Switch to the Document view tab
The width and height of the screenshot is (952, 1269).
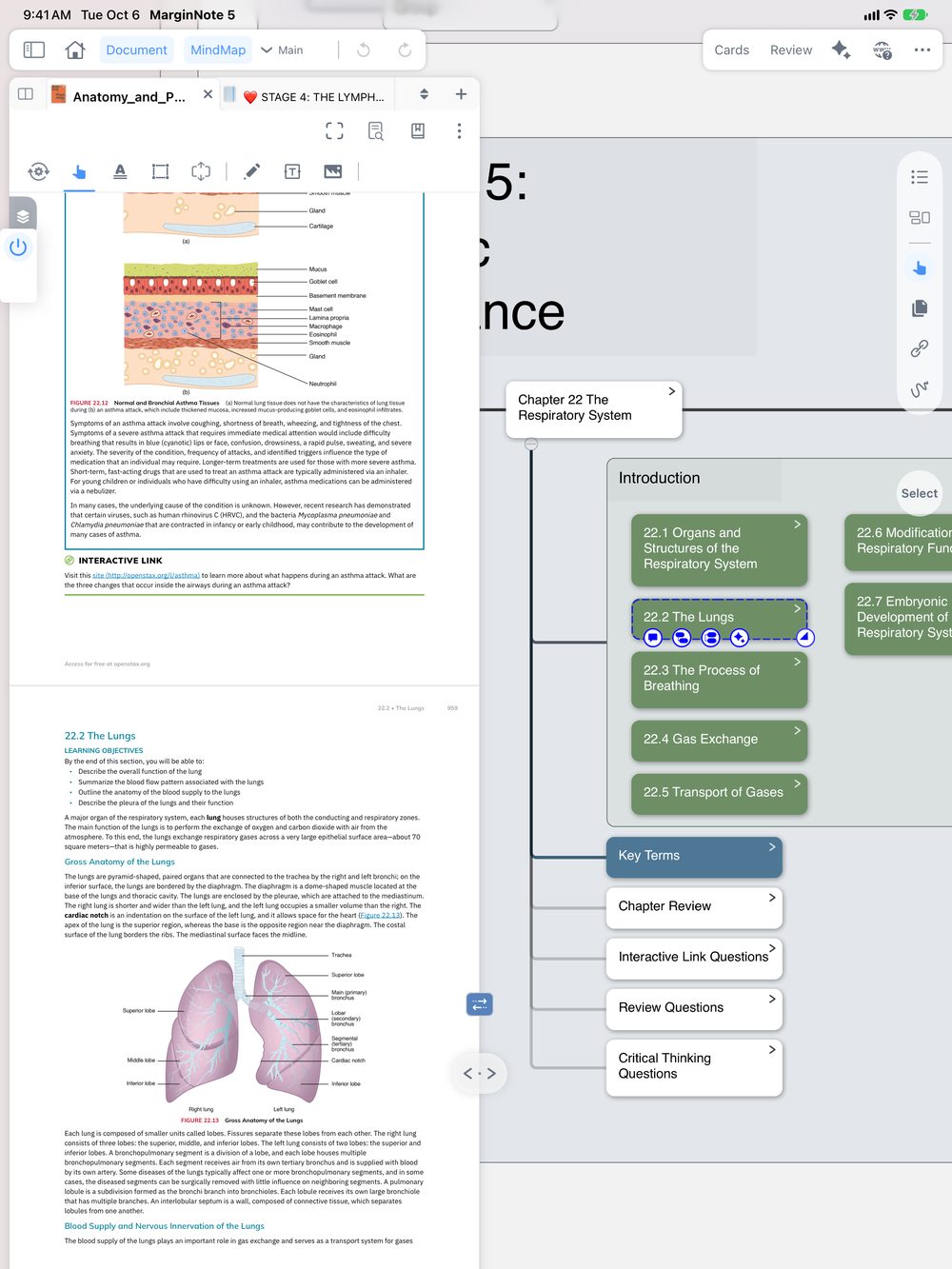coord(136,50)
